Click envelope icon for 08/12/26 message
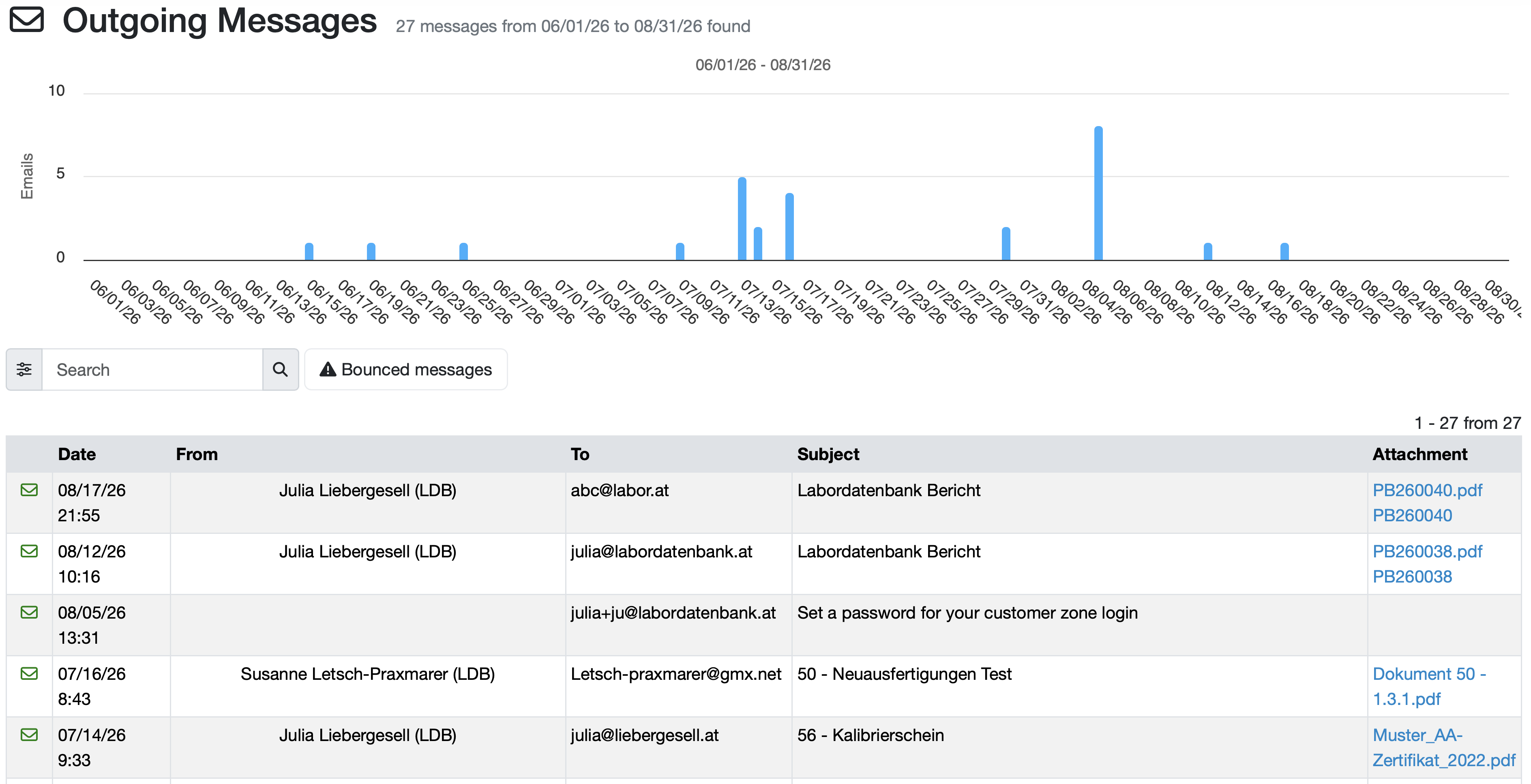Viewport: 1531px width, 784px height. pos(29,551)
